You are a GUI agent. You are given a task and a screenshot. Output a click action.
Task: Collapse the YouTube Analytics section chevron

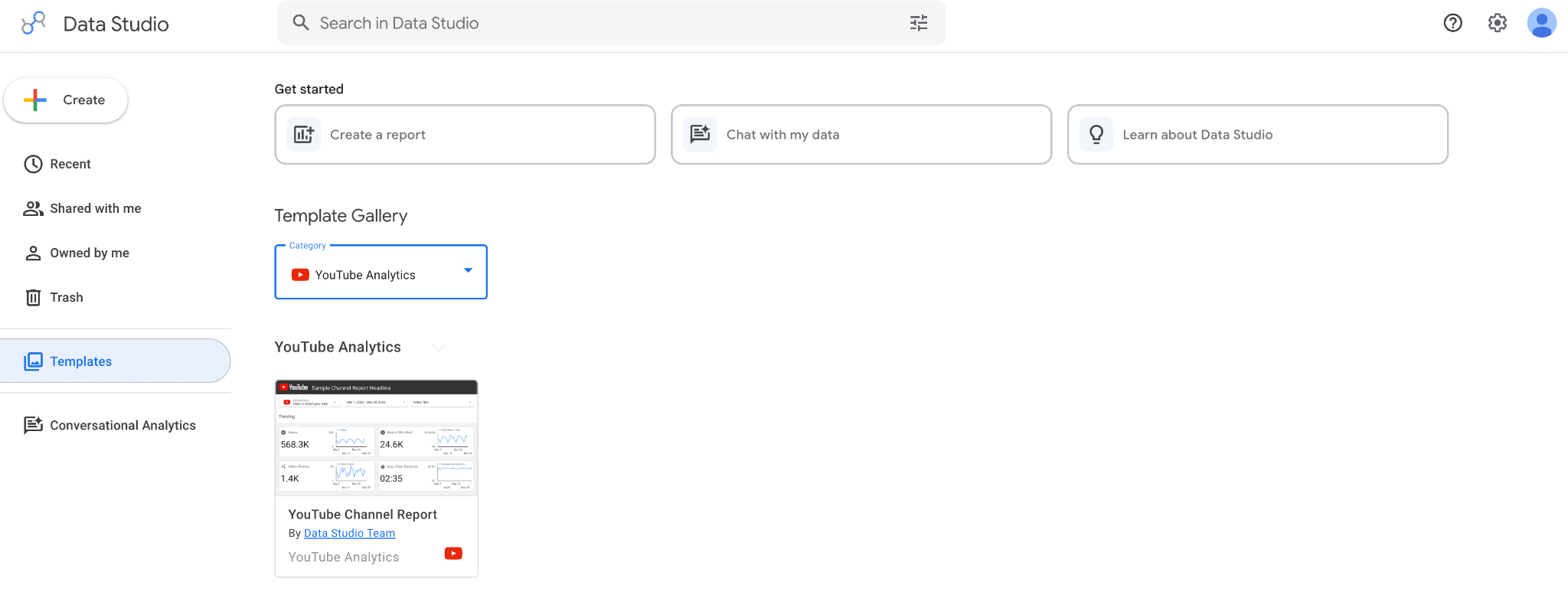click(439, 348)
